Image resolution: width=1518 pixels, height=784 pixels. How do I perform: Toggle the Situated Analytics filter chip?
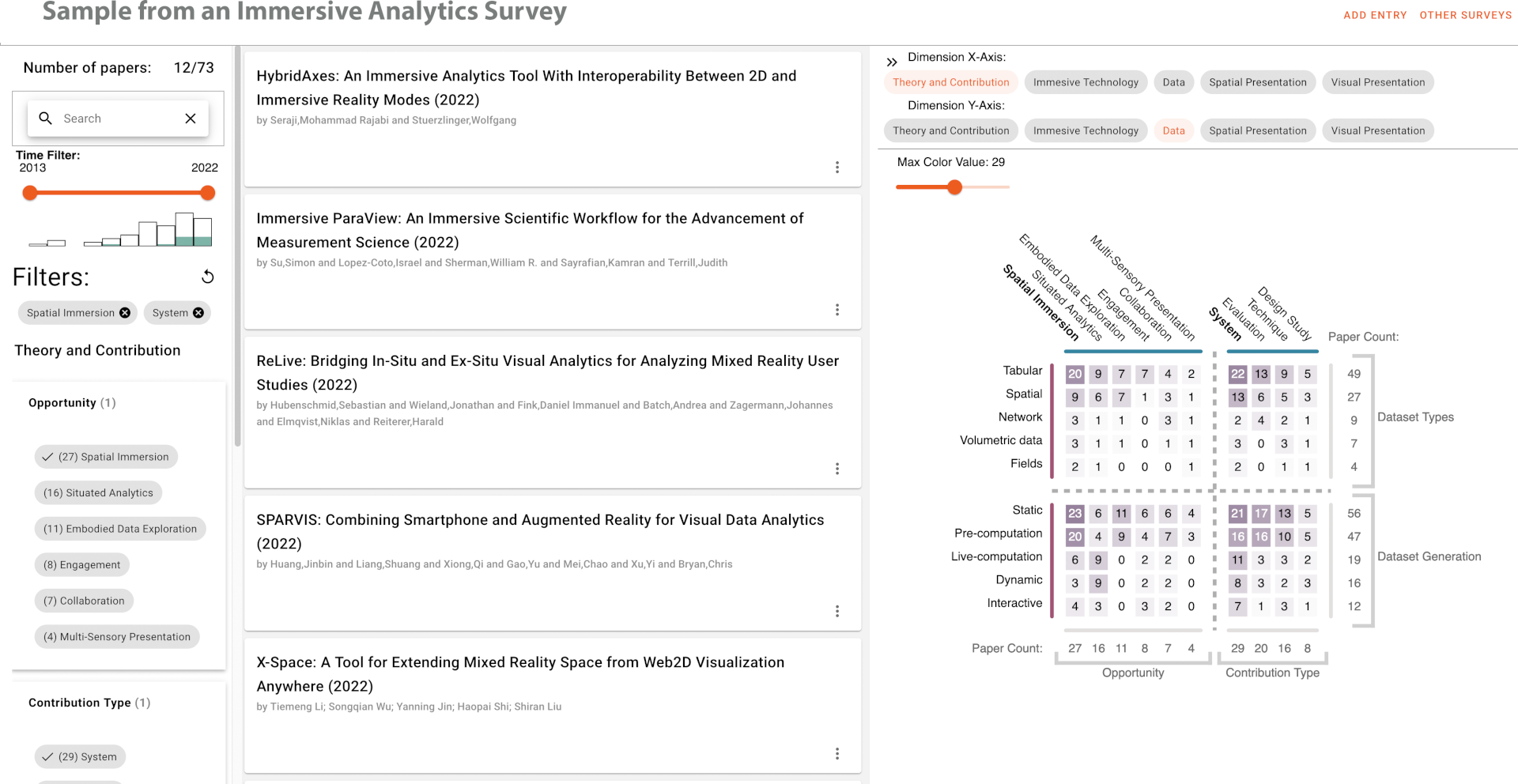98,492
